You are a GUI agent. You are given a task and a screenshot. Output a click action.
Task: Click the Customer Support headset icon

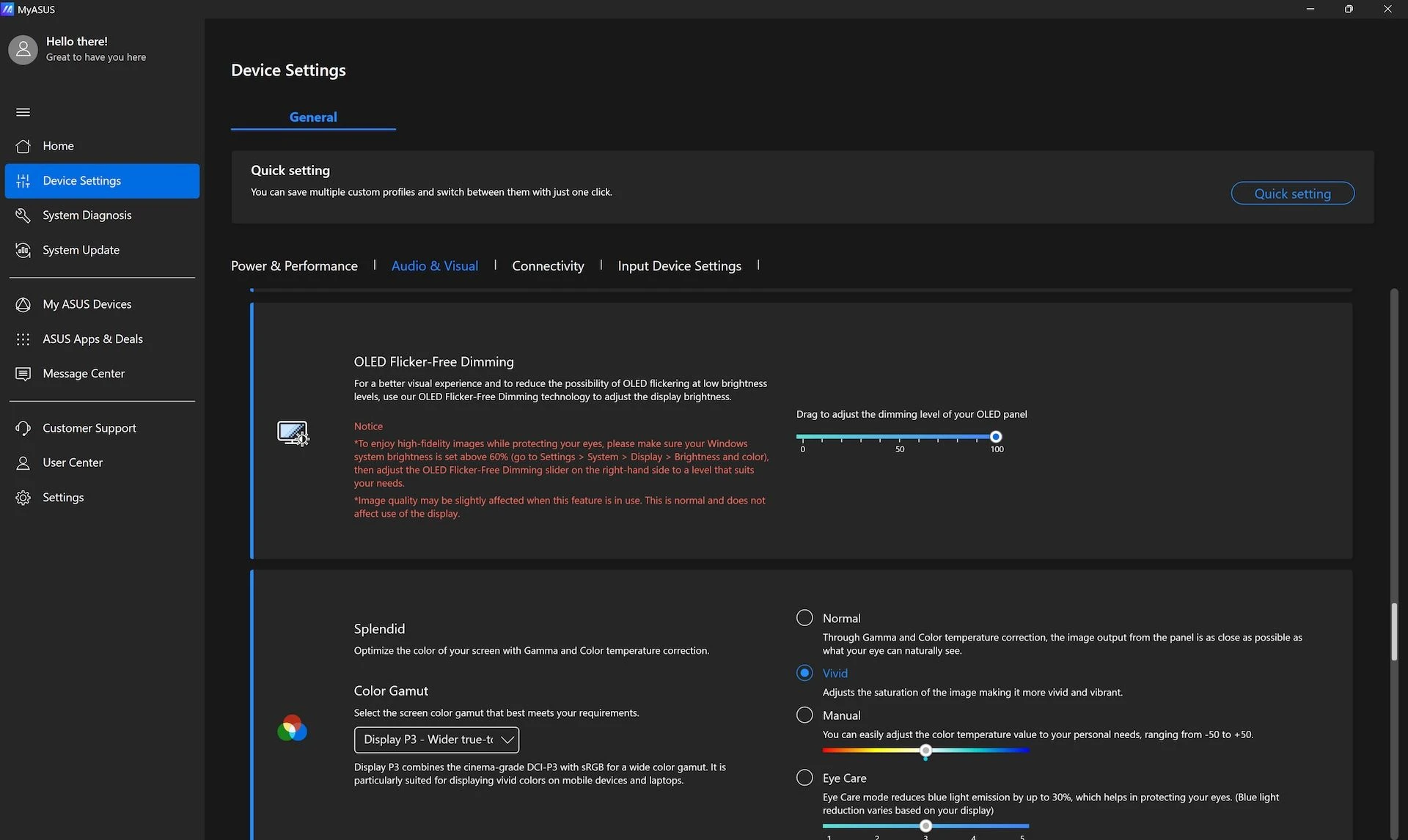point(23,428)
